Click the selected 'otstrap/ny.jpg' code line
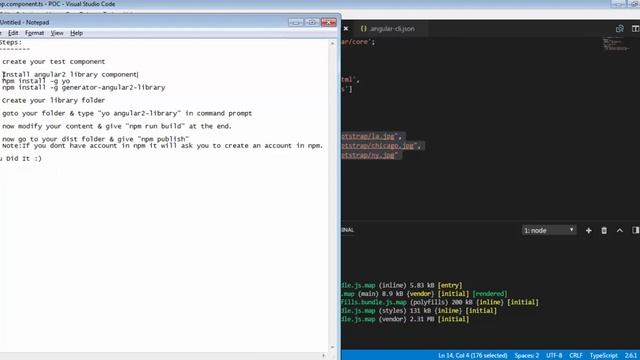 pos(371,155)
